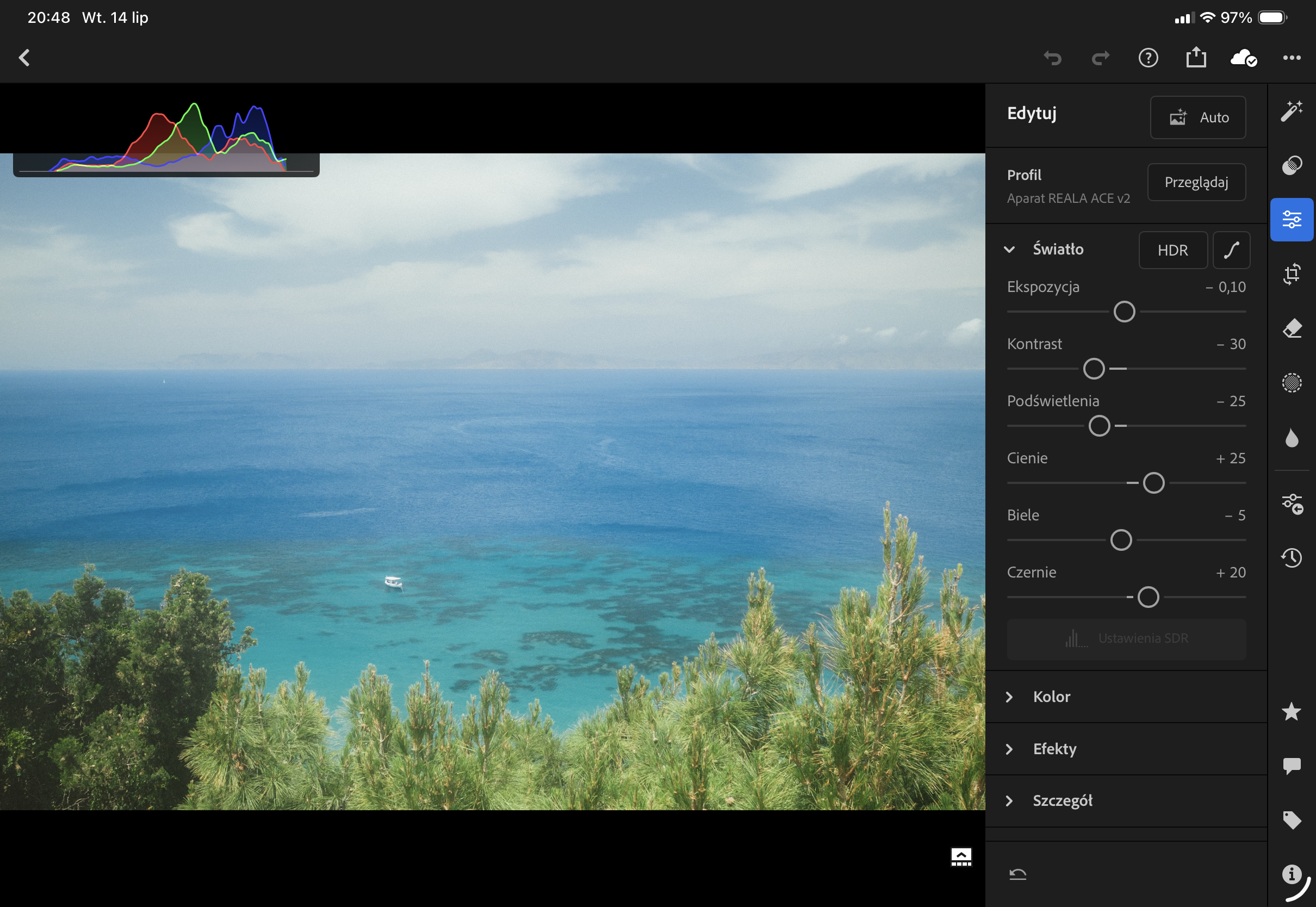
Task: Check the cloud sync status icon
Action: click(1243, 58)
